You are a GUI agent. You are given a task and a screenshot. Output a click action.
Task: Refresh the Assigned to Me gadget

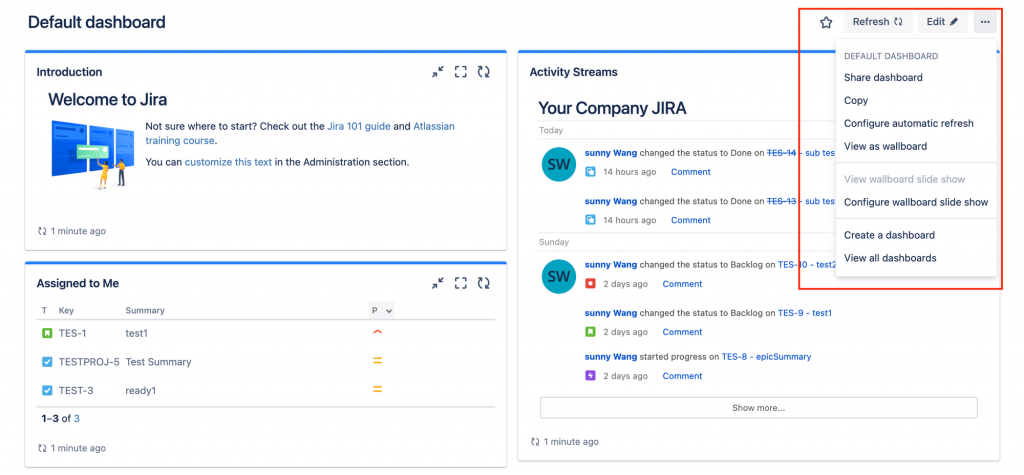pos(483,283)
